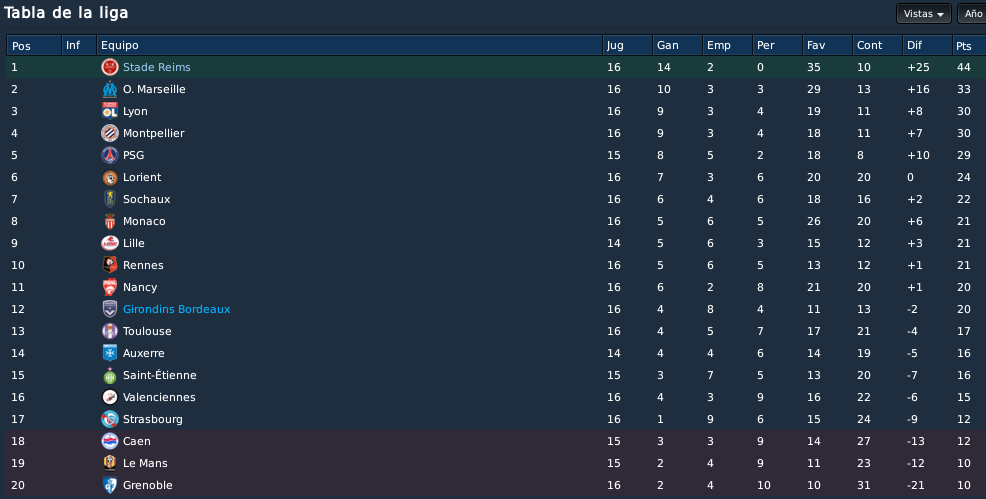Click the Saint-Étienne club crest icon
This screenshot has width=986, height=499.
click(x=110, y=375)
